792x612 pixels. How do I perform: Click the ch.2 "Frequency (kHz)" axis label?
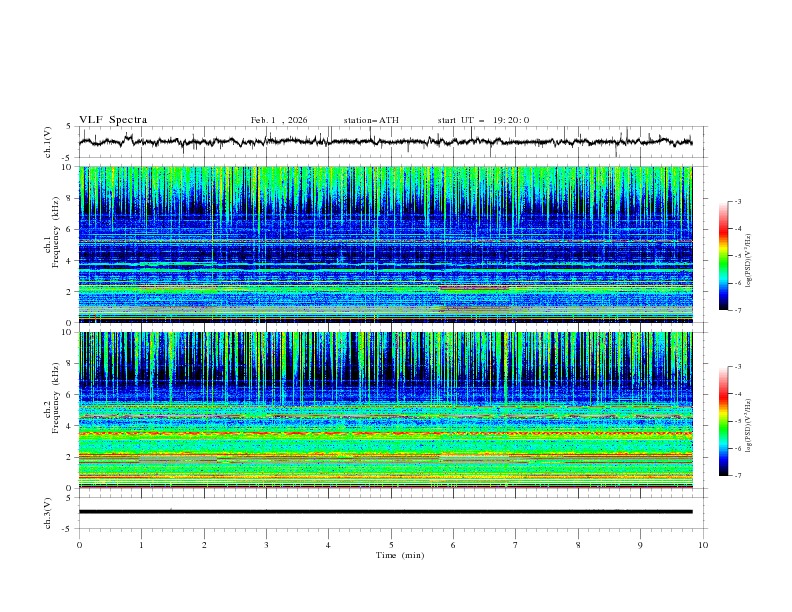click(x=56, y=398)
